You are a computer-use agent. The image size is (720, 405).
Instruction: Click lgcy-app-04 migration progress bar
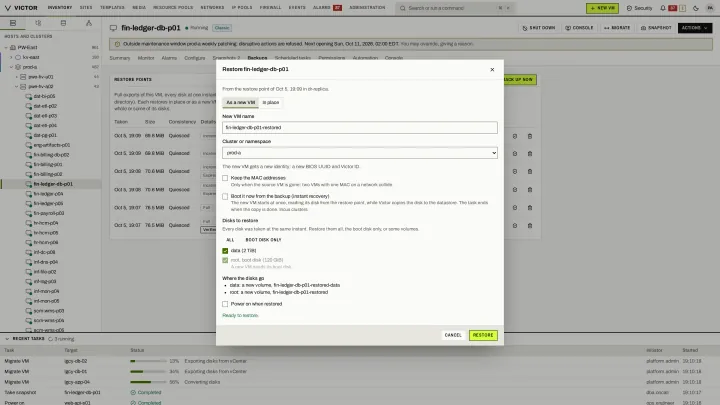[x=148, y=382]
